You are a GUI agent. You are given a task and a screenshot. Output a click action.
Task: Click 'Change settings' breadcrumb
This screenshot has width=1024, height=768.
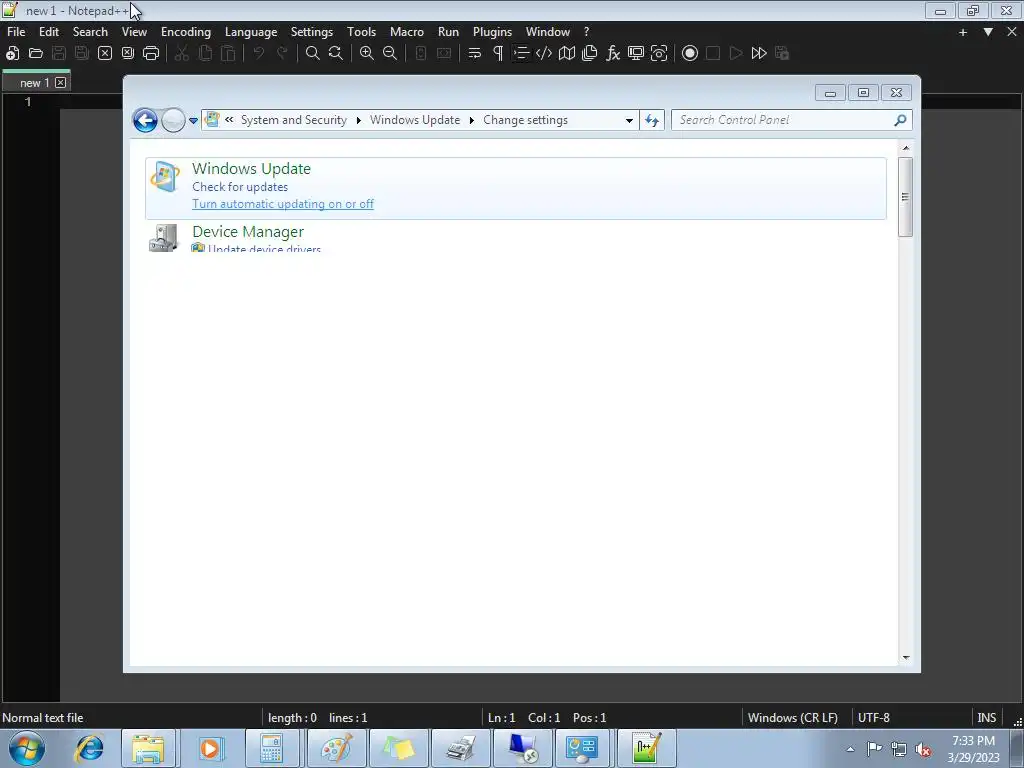pos(525,120)
